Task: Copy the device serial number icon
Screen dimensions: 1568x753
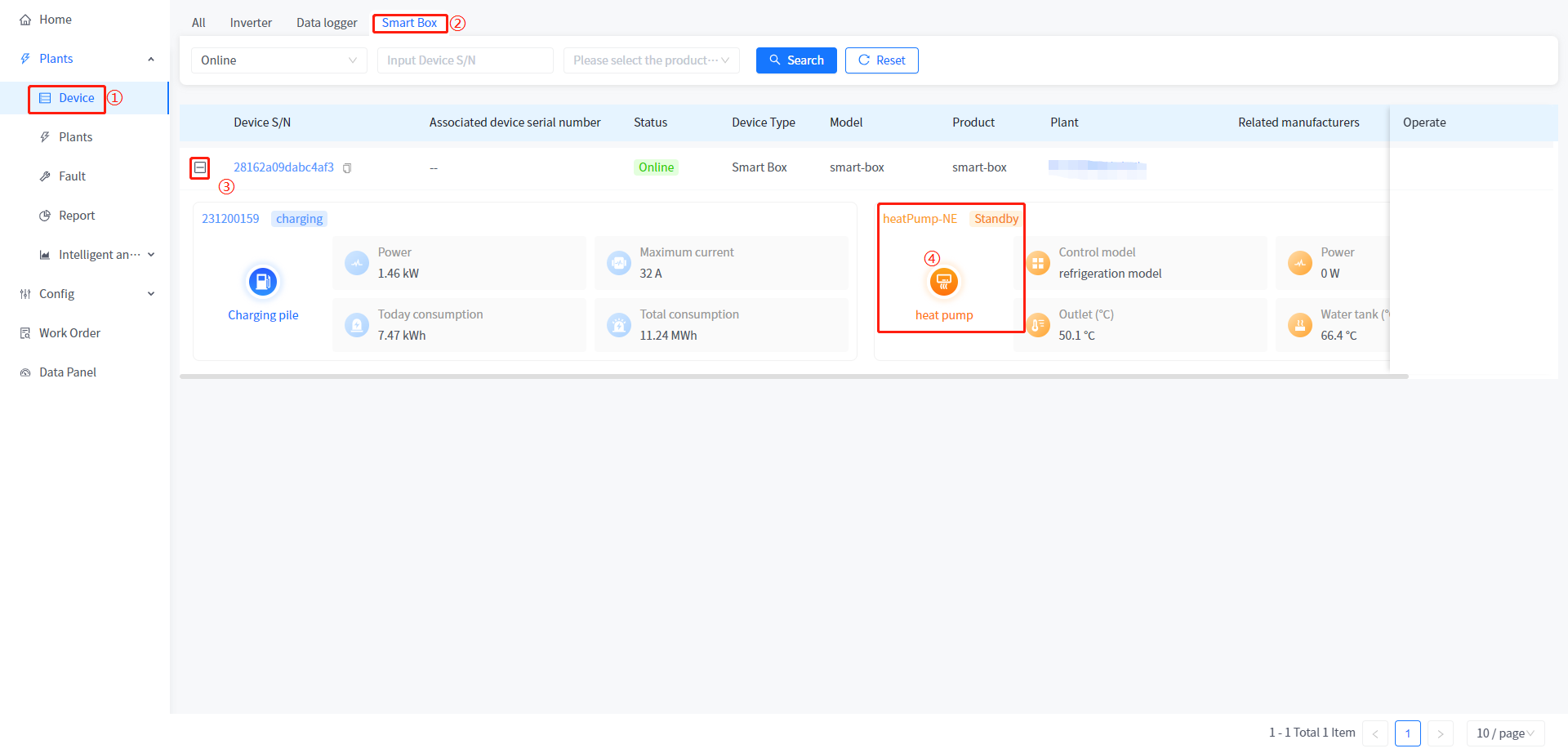Action: coord(347,168)
